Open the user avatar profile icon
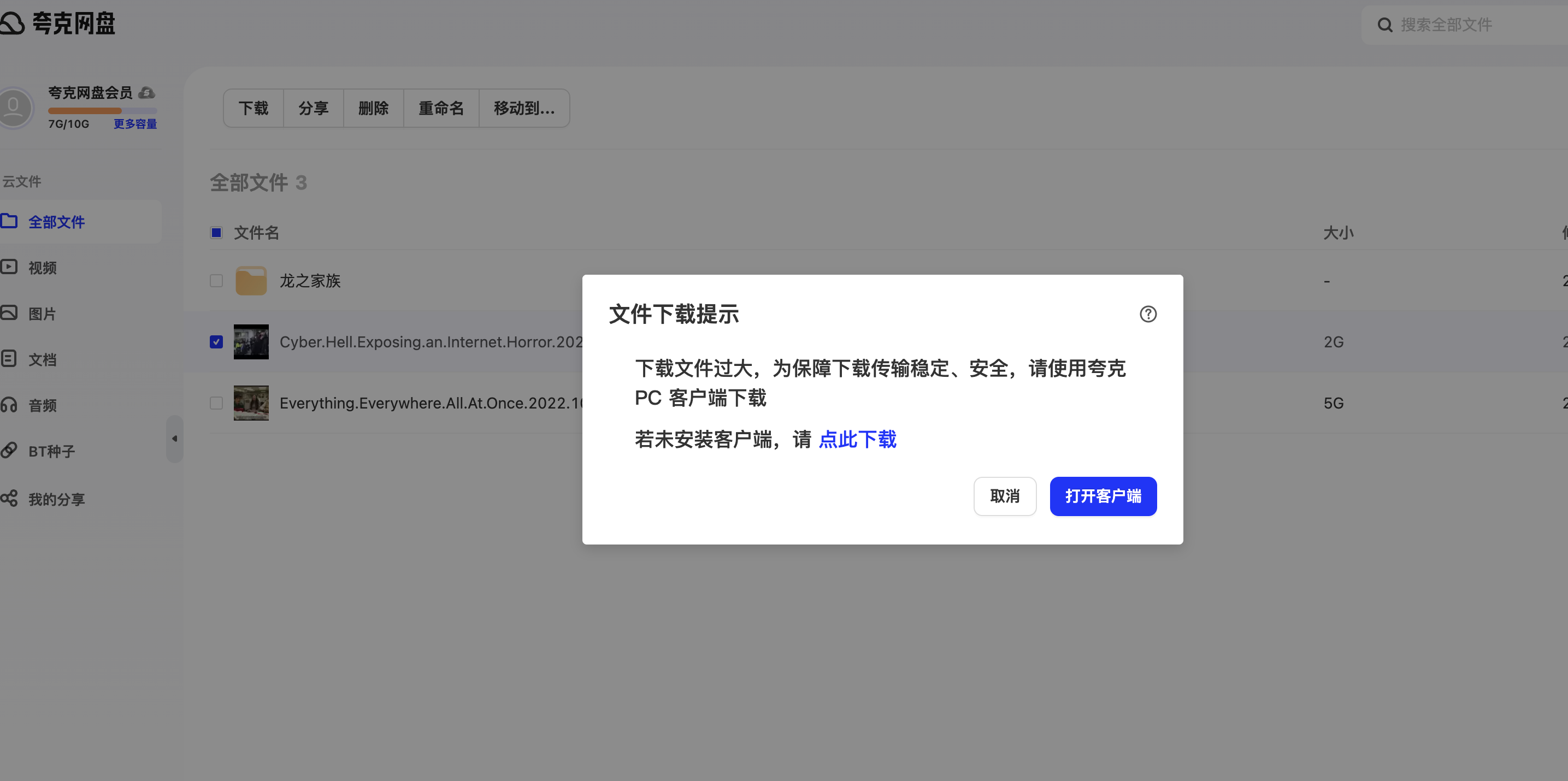Image resolution: width=1568 pixels, height=781 pixels. [14, 108]
